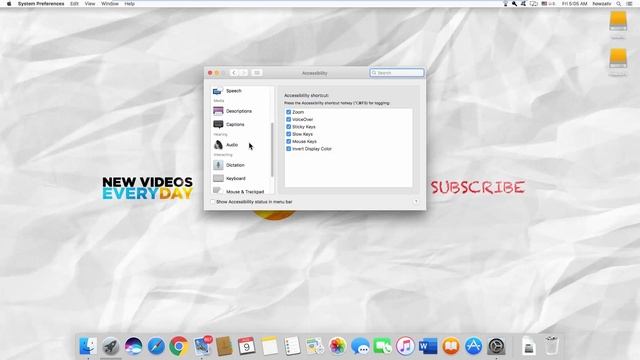Open the Apple menu

9,4
